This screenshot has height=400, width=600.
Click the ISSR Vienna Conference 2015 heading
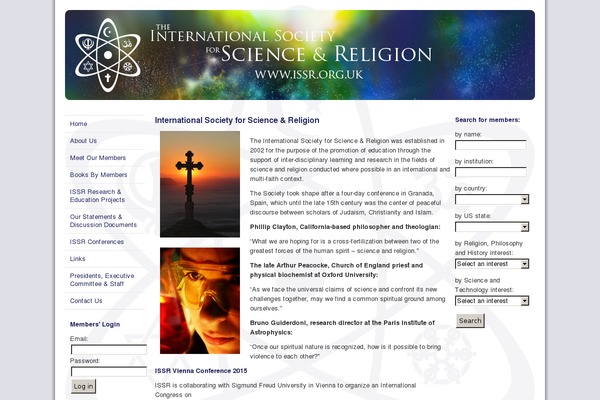201,371
